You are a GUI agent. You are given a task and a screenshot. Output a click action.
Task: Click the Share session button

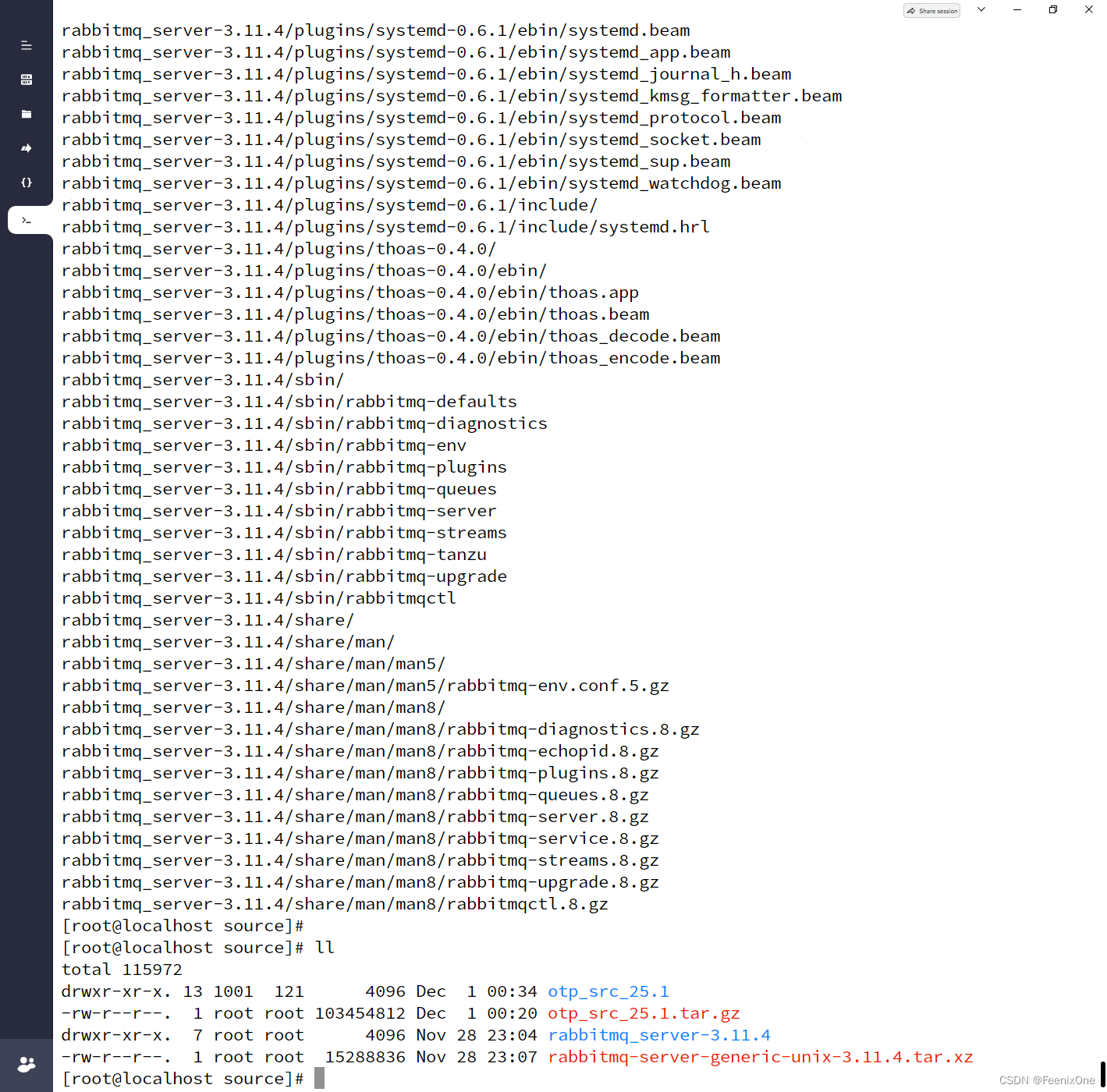[931, 11]
